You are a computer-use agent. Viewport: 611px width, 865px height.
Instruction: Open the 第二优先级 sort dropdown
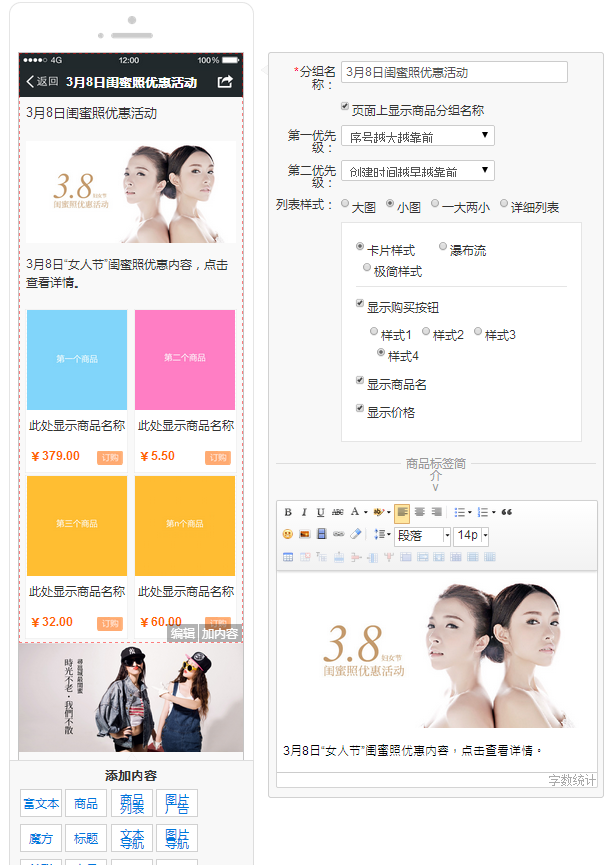pos(418,171)
